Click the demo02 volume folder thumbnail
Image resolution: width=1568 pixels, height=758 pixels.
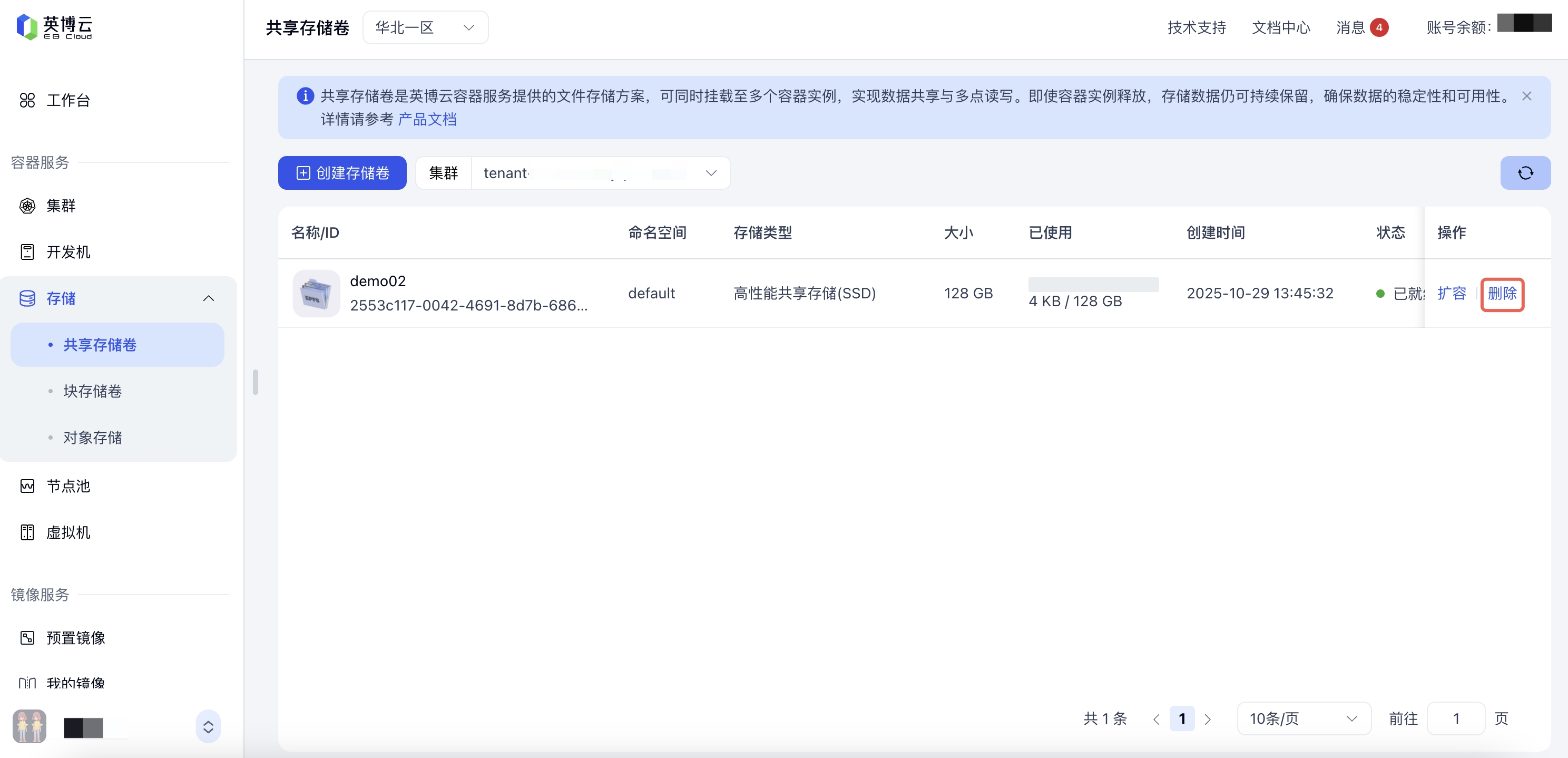(x=316, y=294)
